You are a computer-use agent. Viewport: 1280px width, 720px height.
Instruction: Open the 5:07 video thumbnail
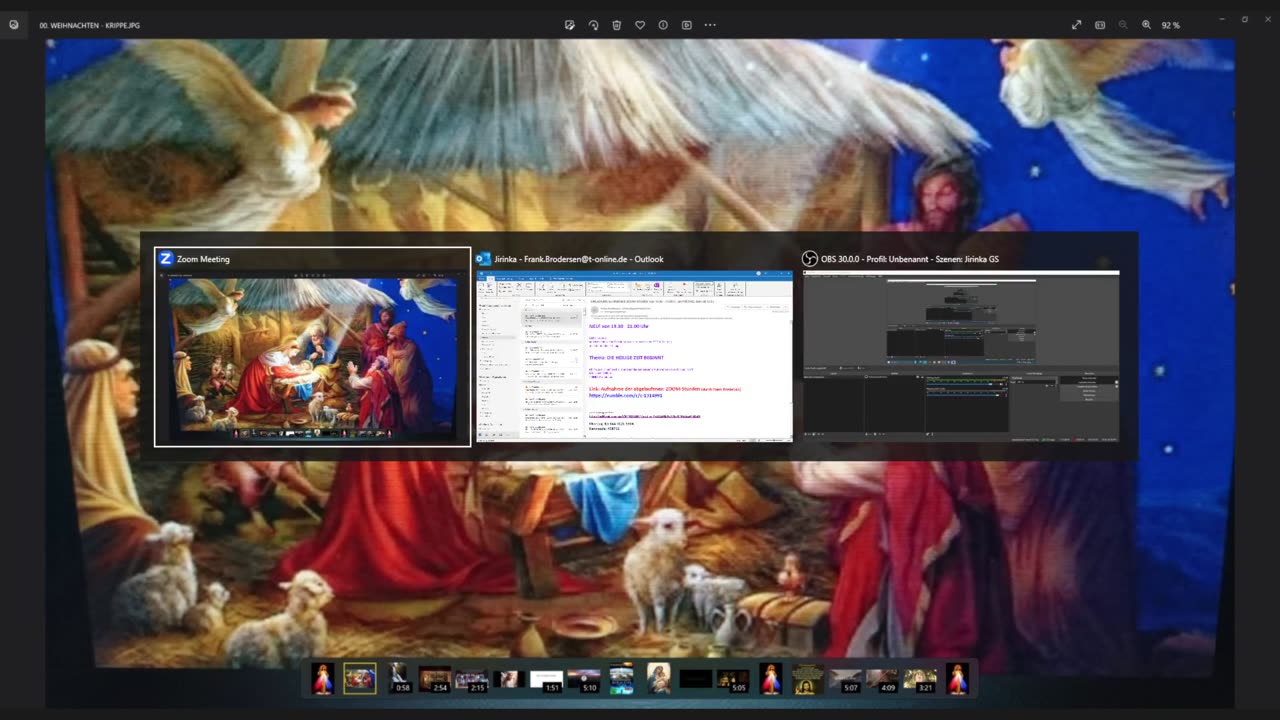(845, 680)
